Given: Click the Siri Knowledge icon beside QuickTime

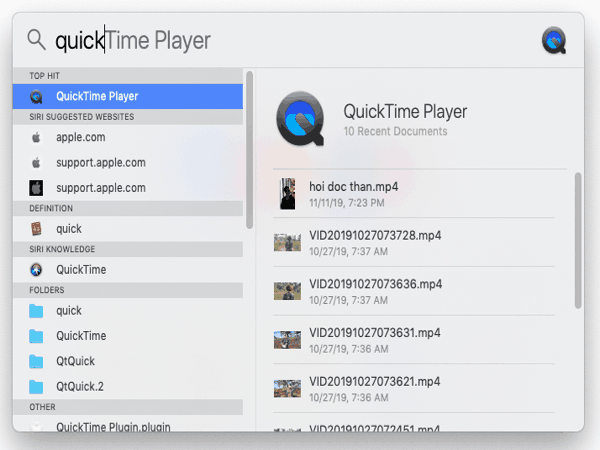Looking at the screenshot, I should [36, 270].
